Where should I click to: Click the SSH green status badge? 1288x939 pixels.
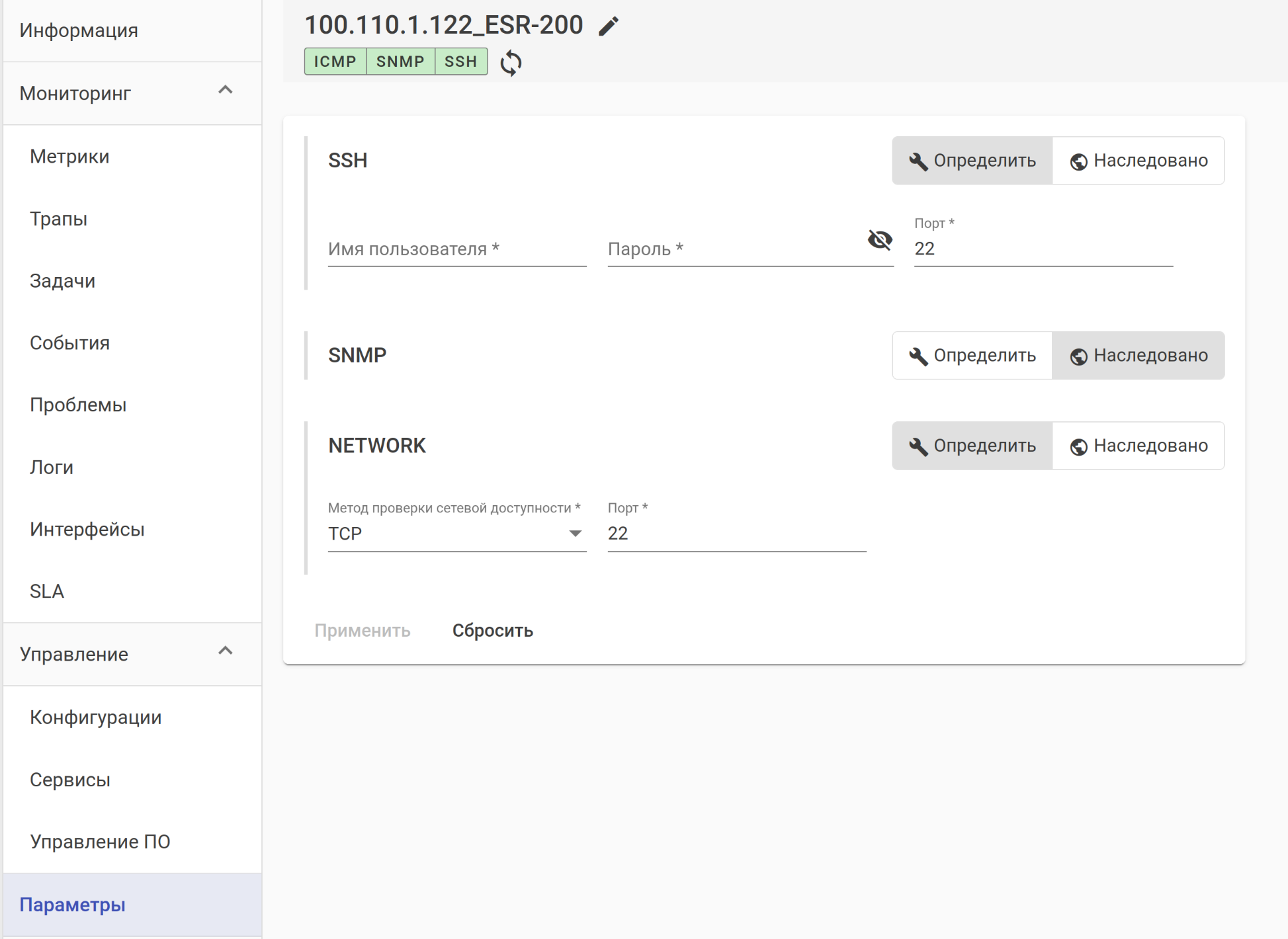click(460, 61)
